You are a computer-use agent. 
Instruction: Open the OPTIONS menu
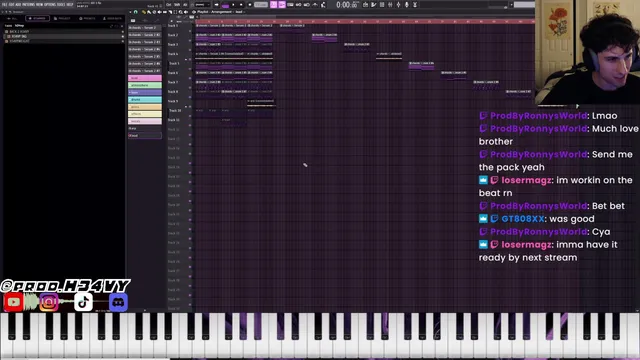click(x=50, y=4)
